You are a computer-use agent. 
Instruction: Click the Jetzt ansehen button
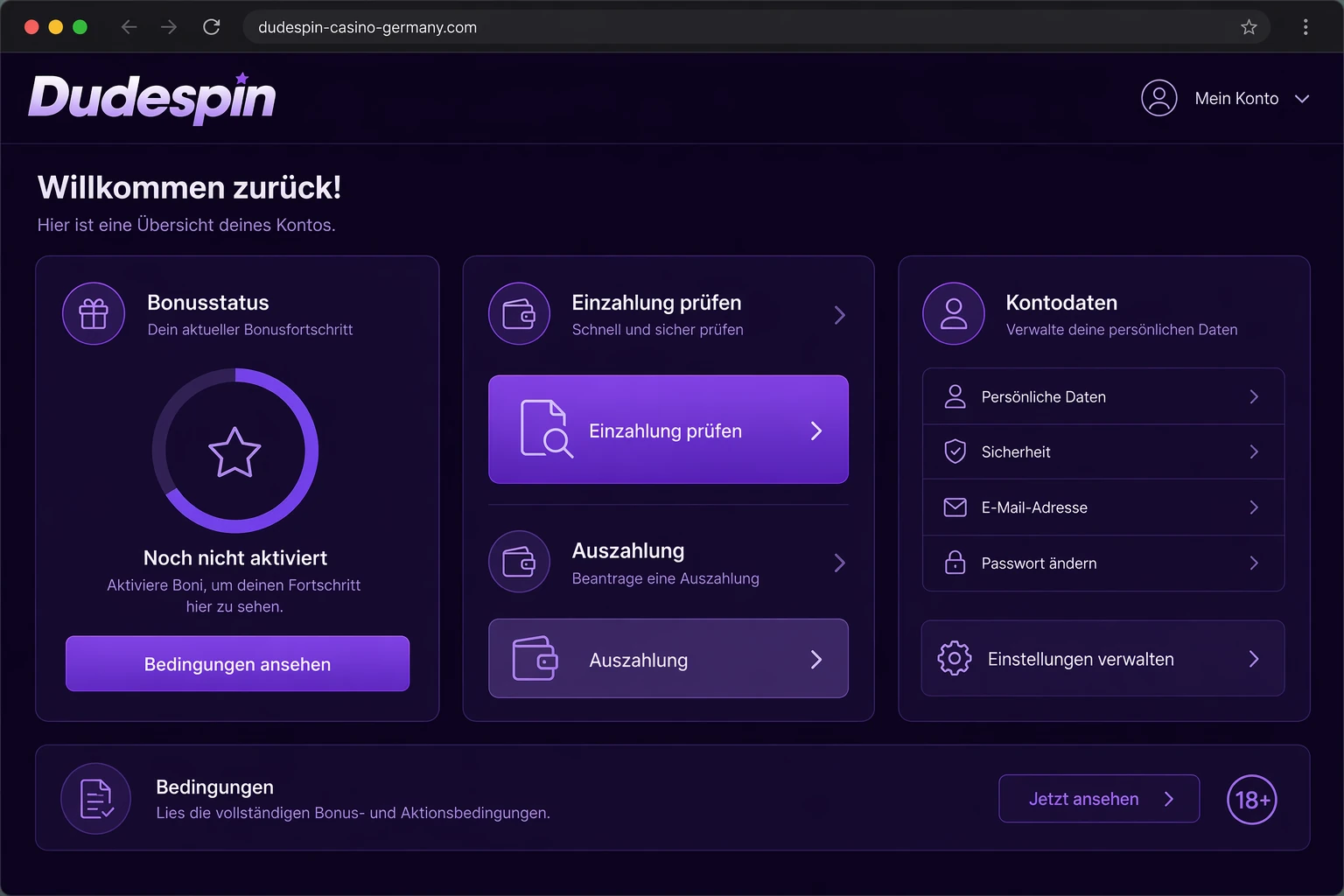click(x=1099, y=799)
